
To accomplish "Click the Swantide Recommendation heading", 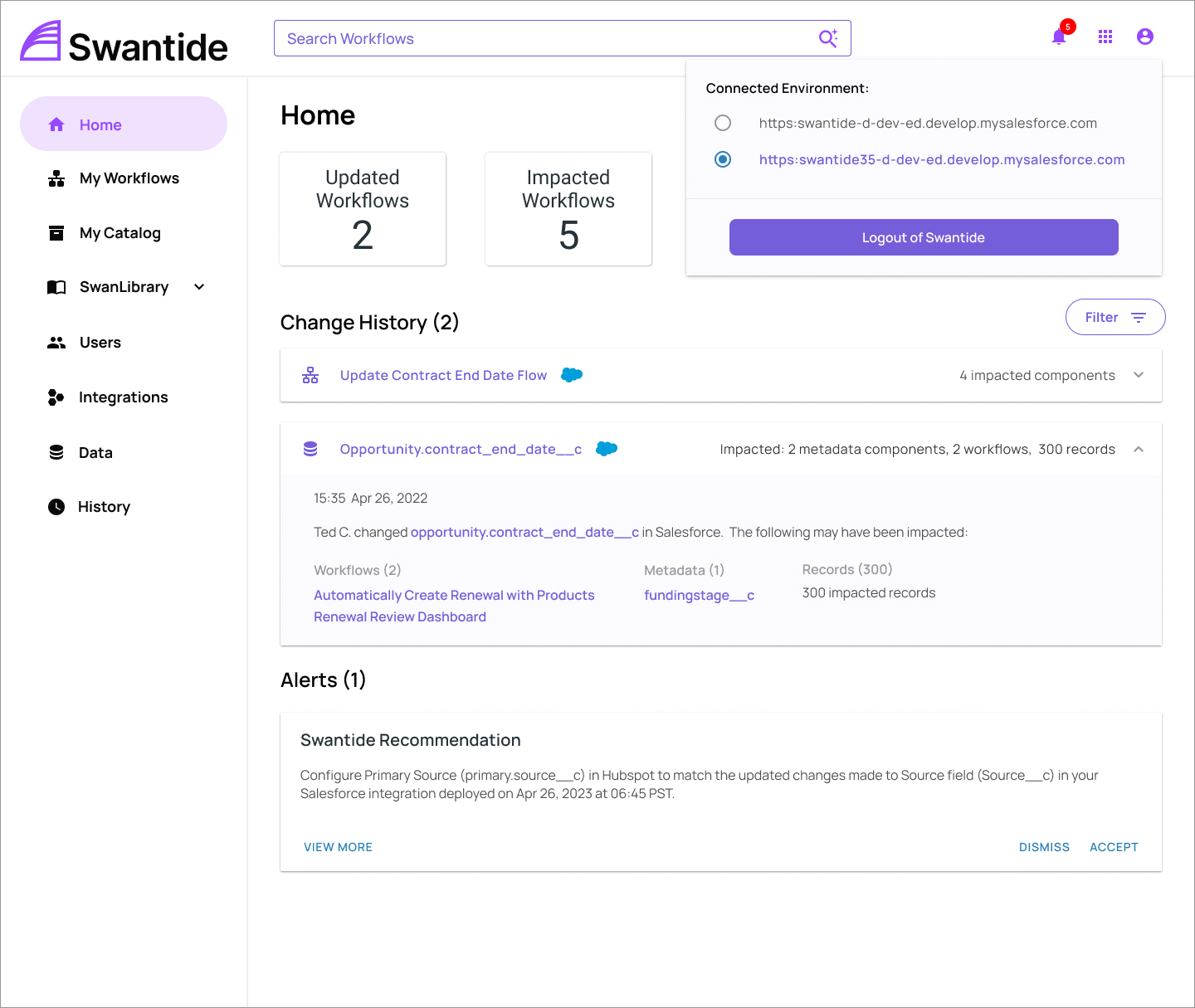I will (411, 740).
